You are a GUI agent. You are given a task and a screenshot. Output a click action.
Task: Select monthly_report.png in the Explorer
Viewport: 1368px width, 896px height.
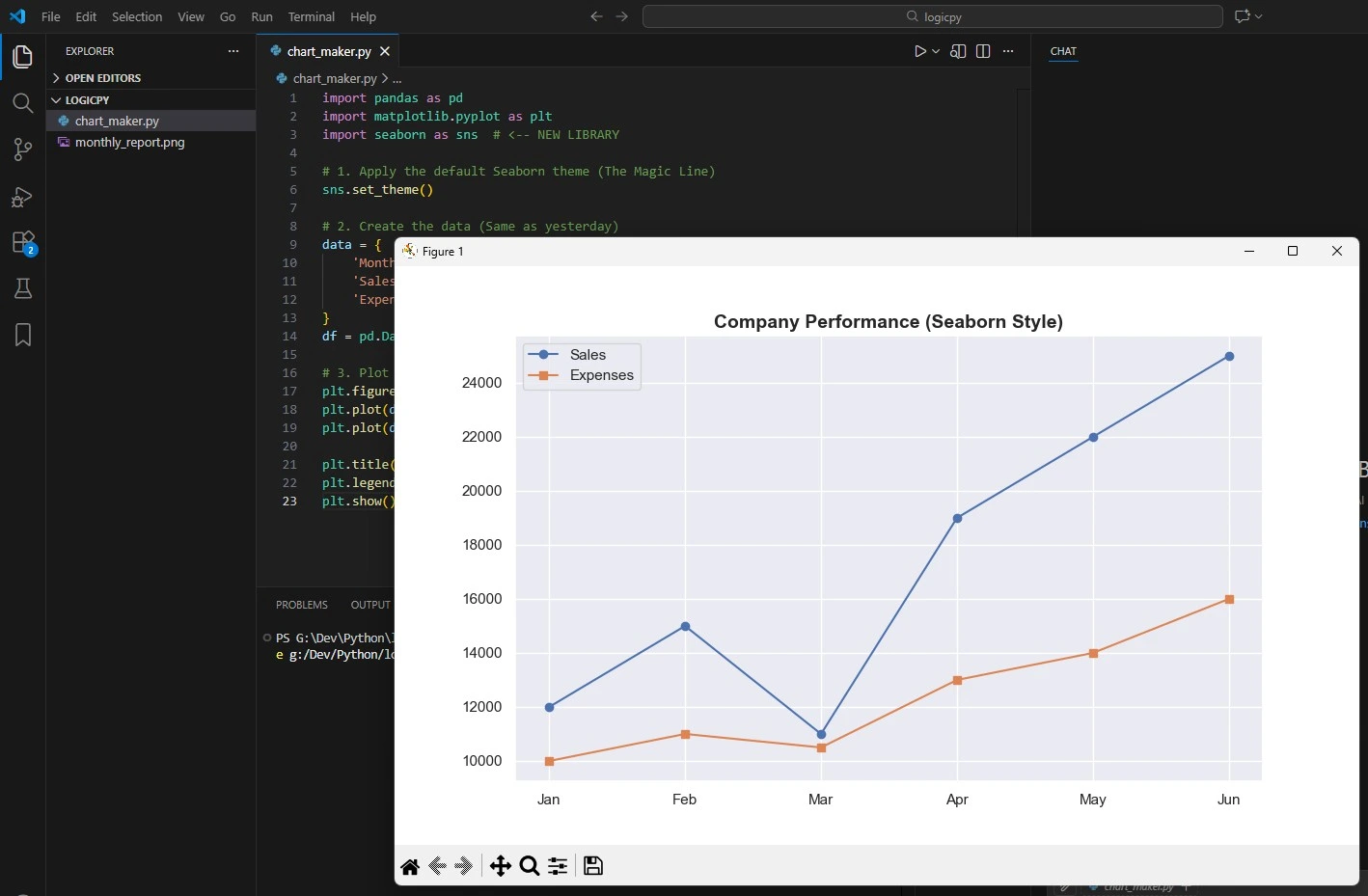point(129,142)
